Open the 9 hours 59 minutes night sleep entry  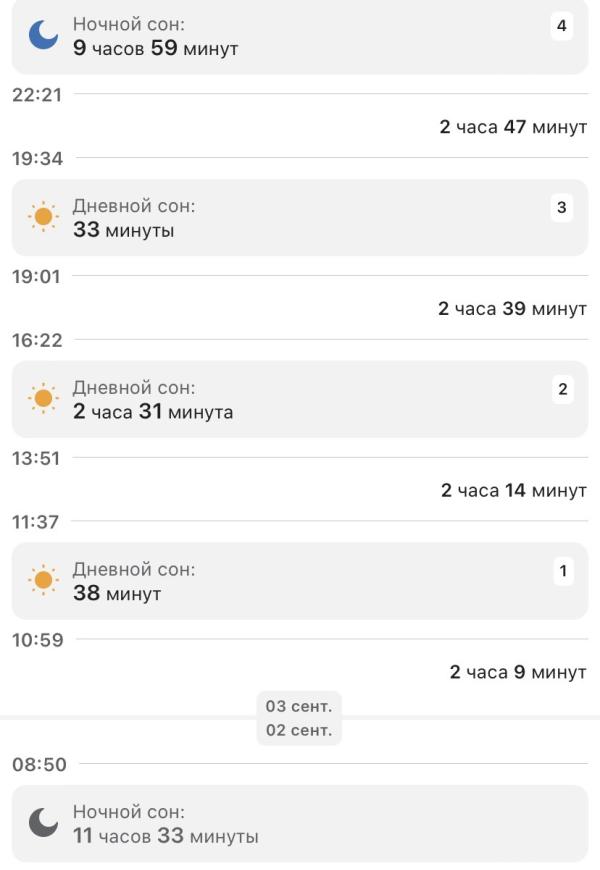300,36
